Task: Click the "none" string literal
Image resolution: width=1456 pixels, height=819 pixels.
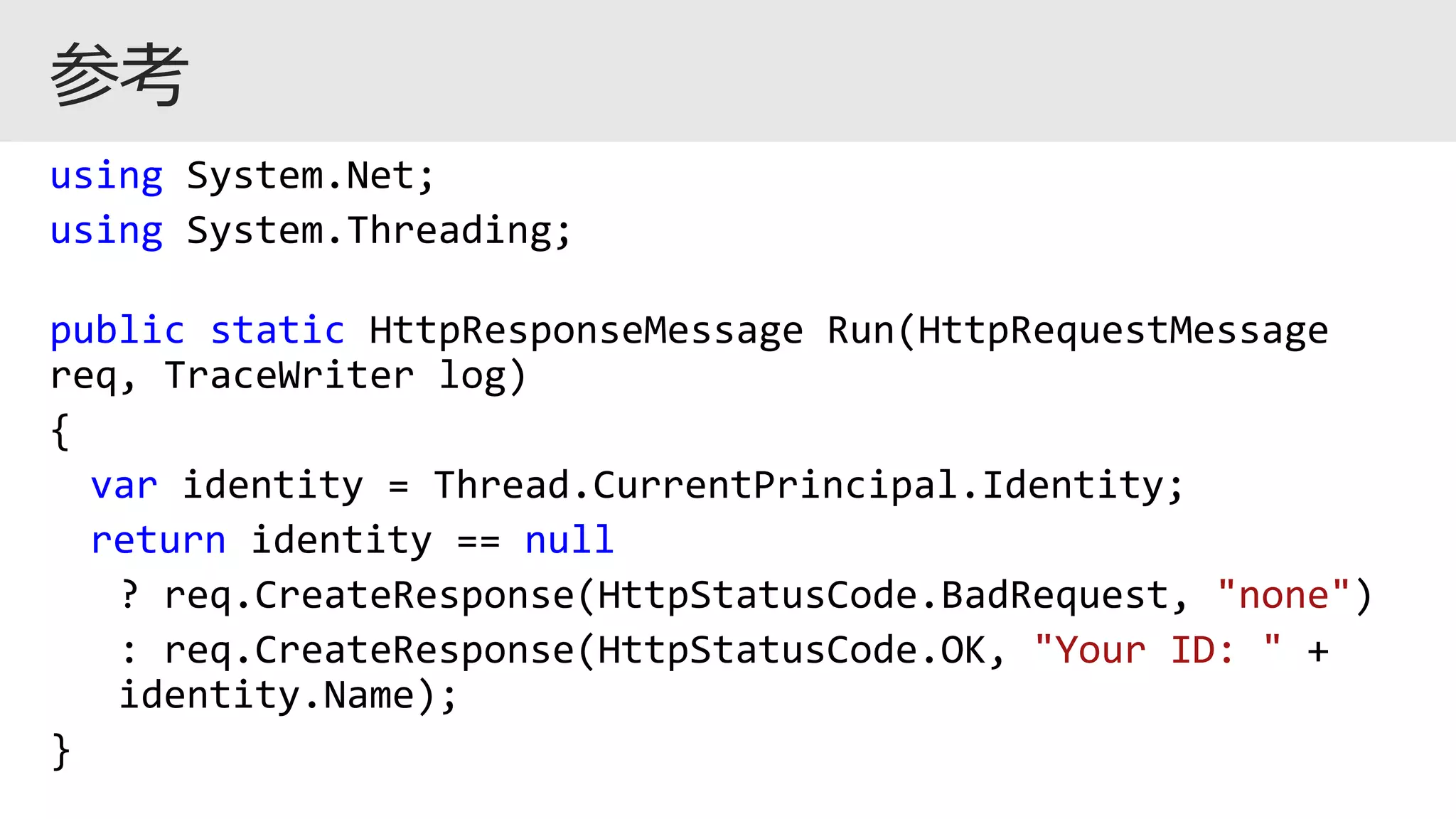Action: pyautogui.click(x=1283, y=594)
